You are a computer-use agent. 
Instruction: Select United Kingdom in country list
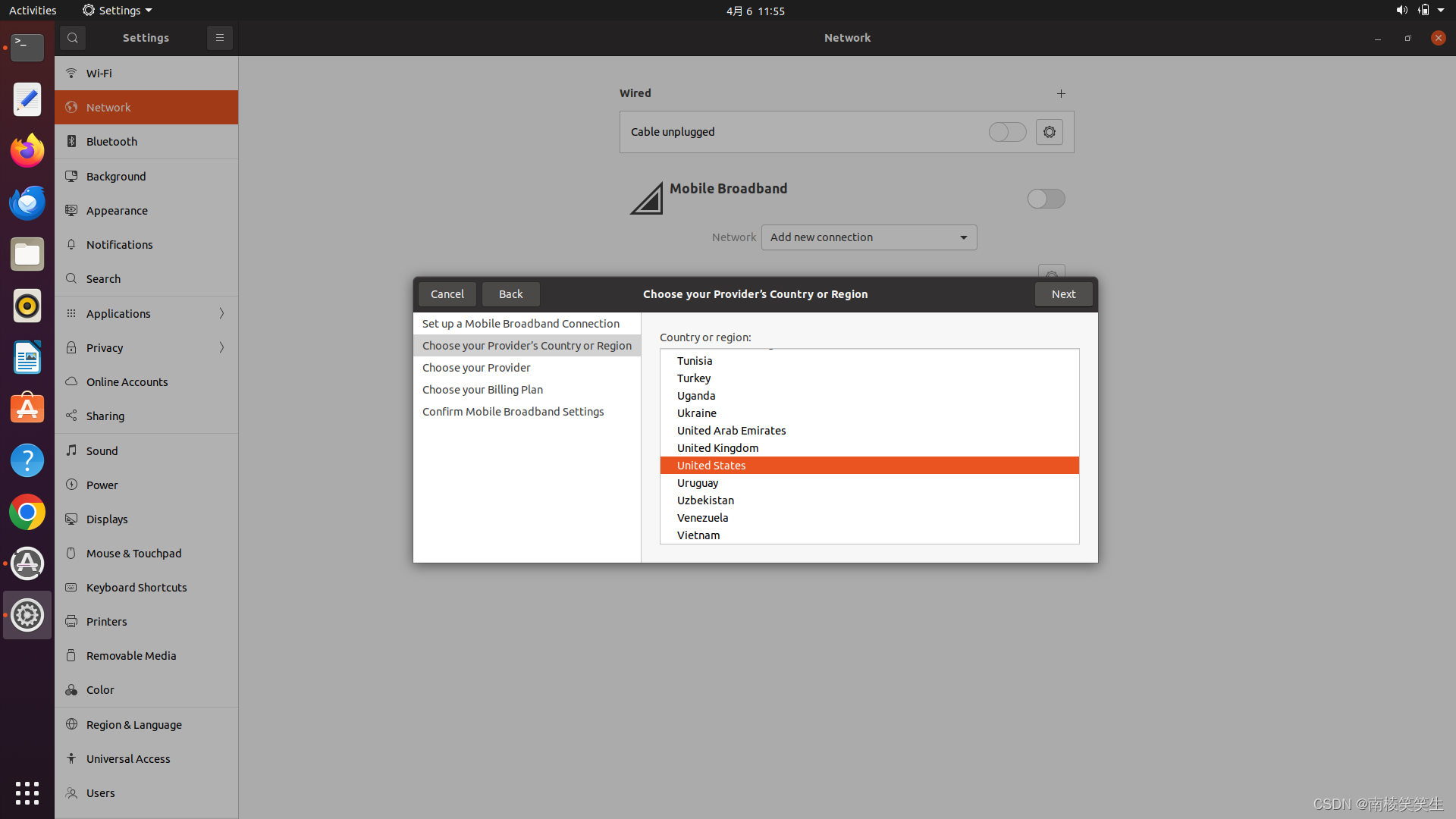tap(717, 448)
